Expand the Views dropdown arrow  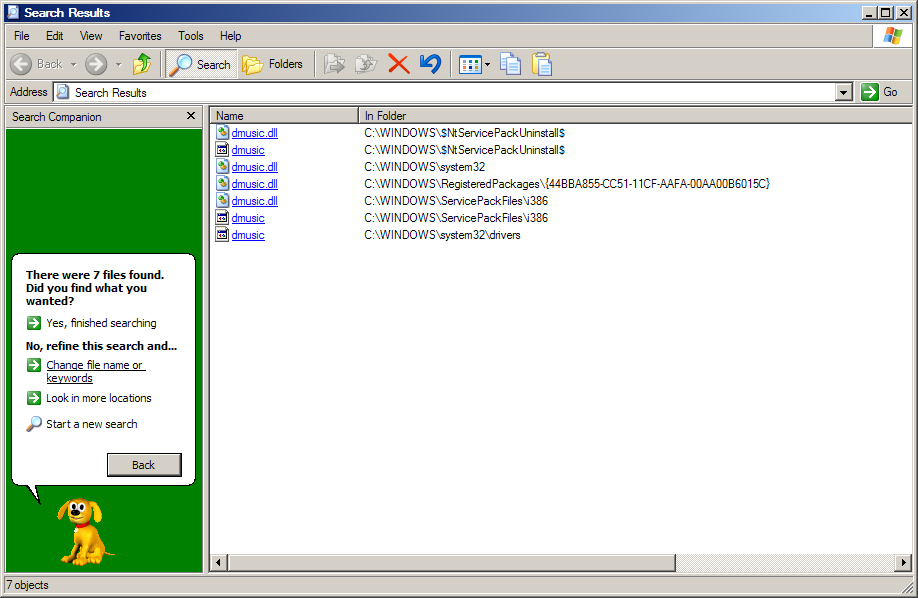pyautogui.click(x=487, y=64)
